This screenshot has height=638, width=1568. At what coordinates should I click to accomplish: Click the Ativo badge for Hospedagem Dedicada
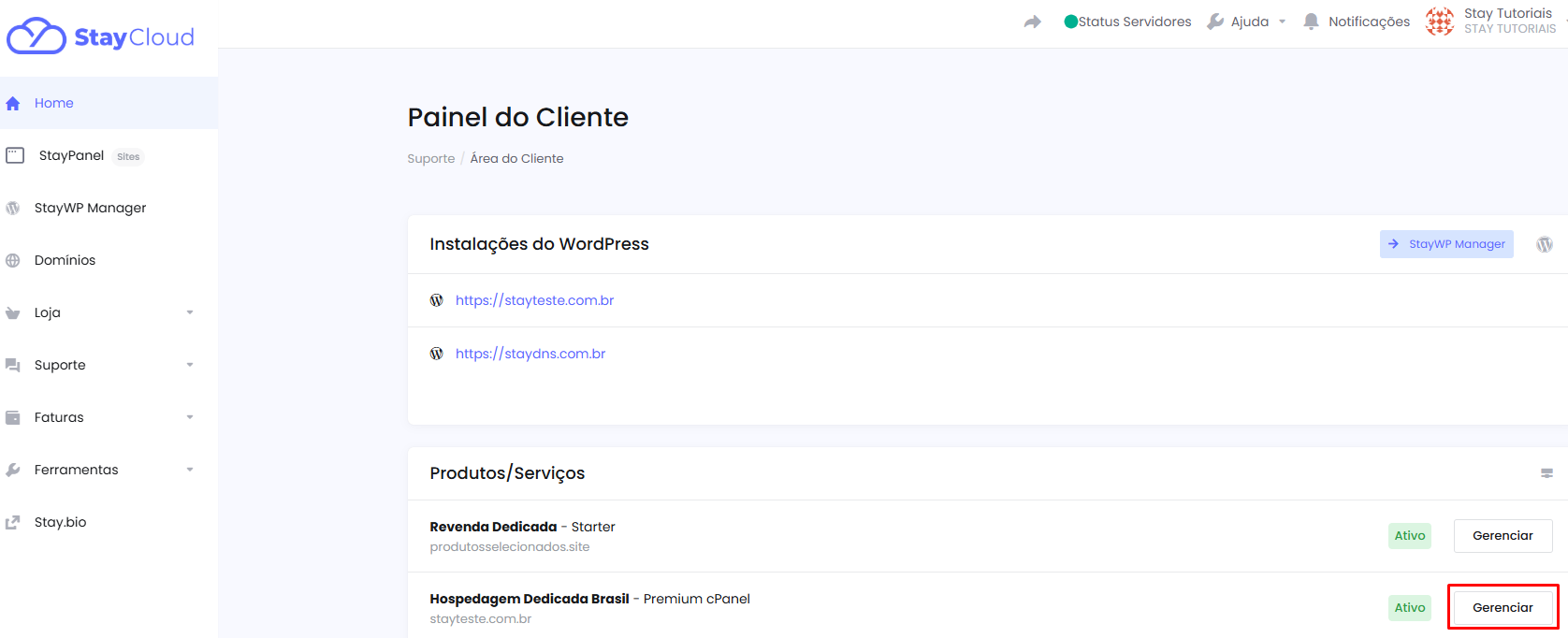[x=1410, y=608]
